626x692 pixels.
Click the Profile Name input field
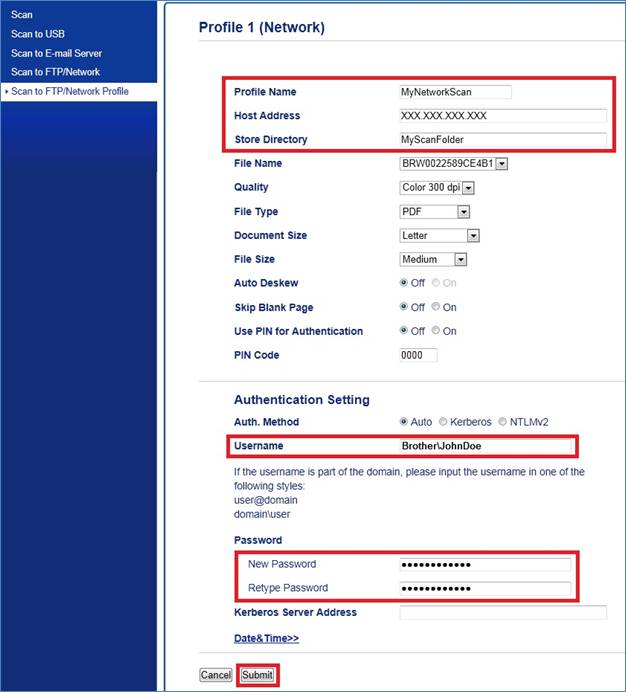(x=455, y=92)
